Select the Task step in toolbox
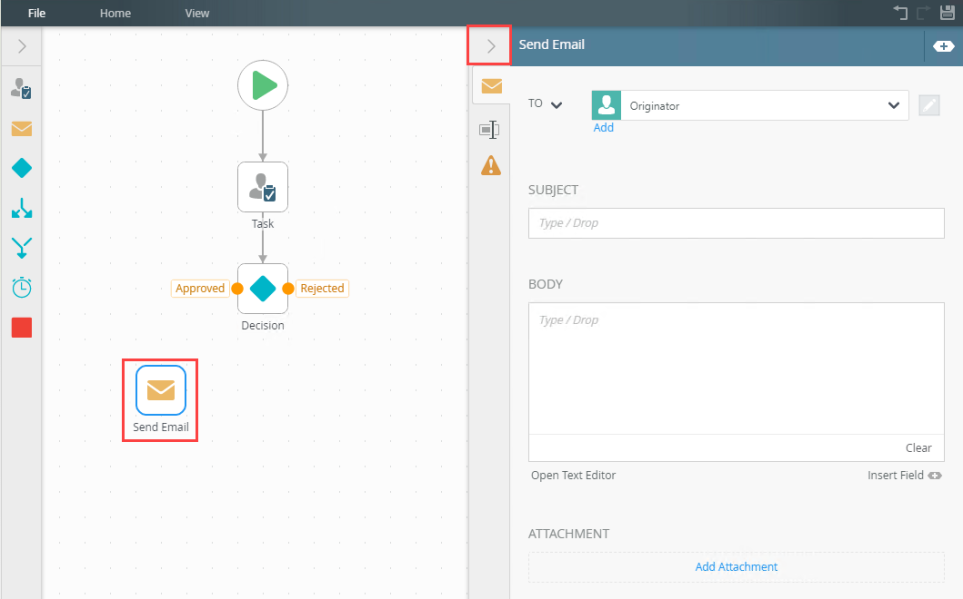The width and height of the screenshot is (963, 599). click(21, 89)
